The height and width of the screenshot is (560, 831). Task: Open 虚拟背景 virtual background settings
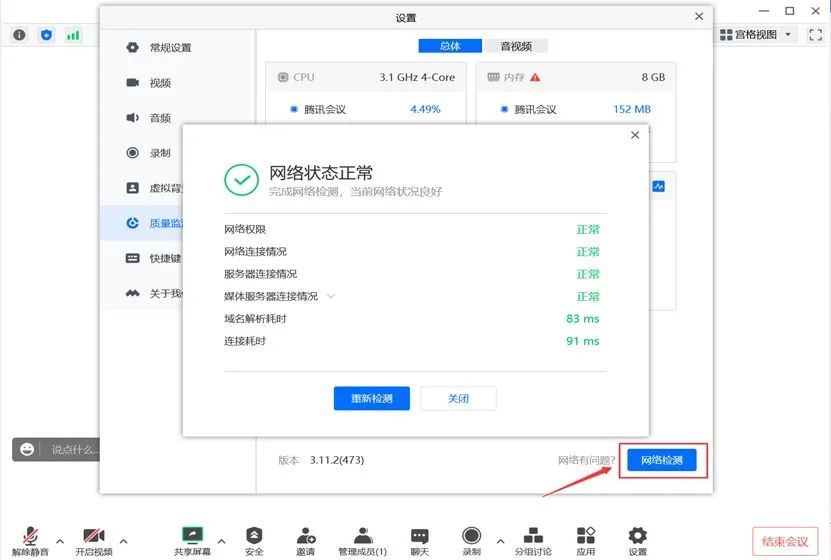[x=141, y=188]
